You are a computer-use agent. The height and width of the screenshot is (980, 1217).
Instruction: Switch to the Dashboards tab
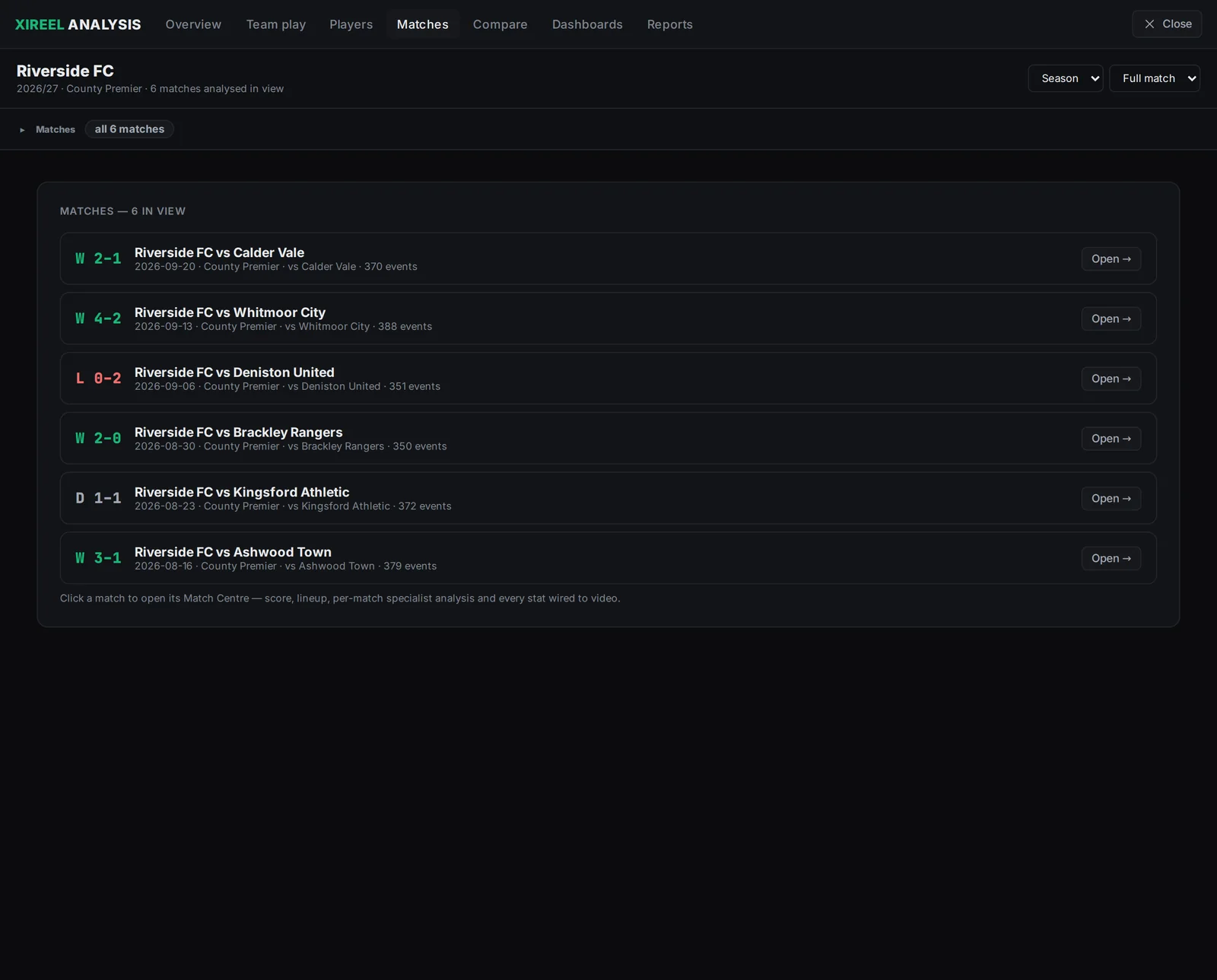click(x=587, y=24)
